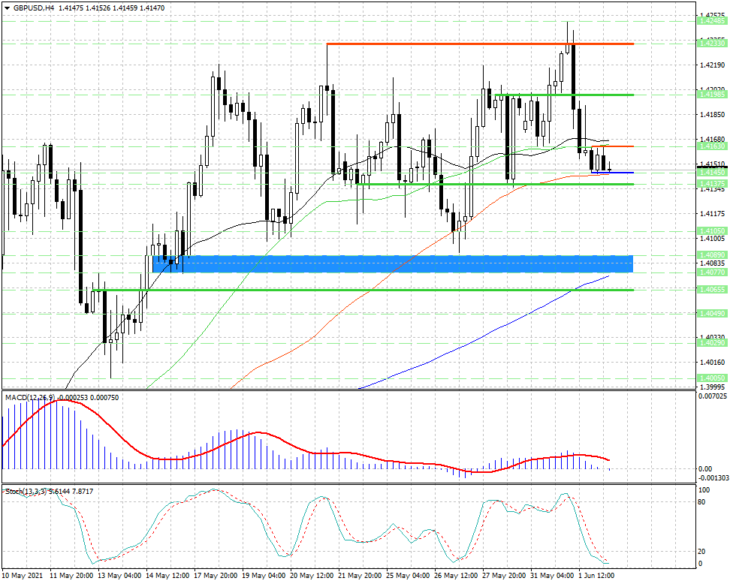The height and width of the screenshot is (584, 730).
Task: Open the arrow menu beside GBPUSD.H4
Action: click(7, 8)
